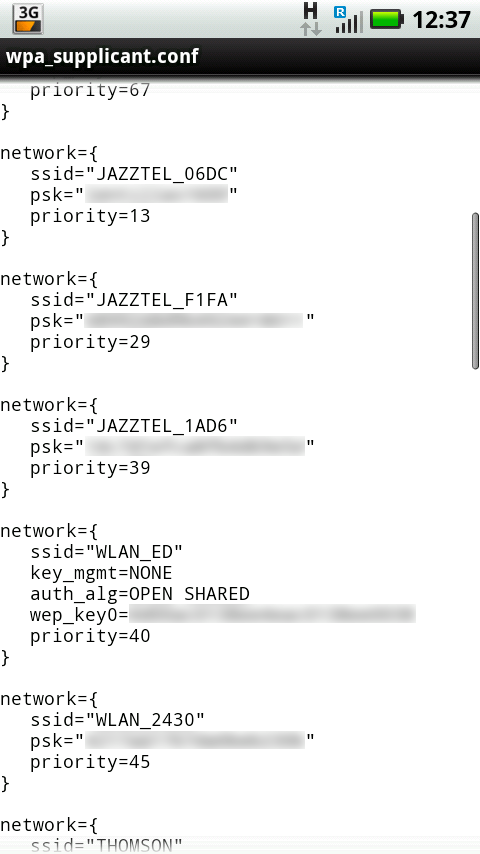Click the wpa_supplicant.conf title bar
This screenshot has width=480, height=854.
(240, 56)
